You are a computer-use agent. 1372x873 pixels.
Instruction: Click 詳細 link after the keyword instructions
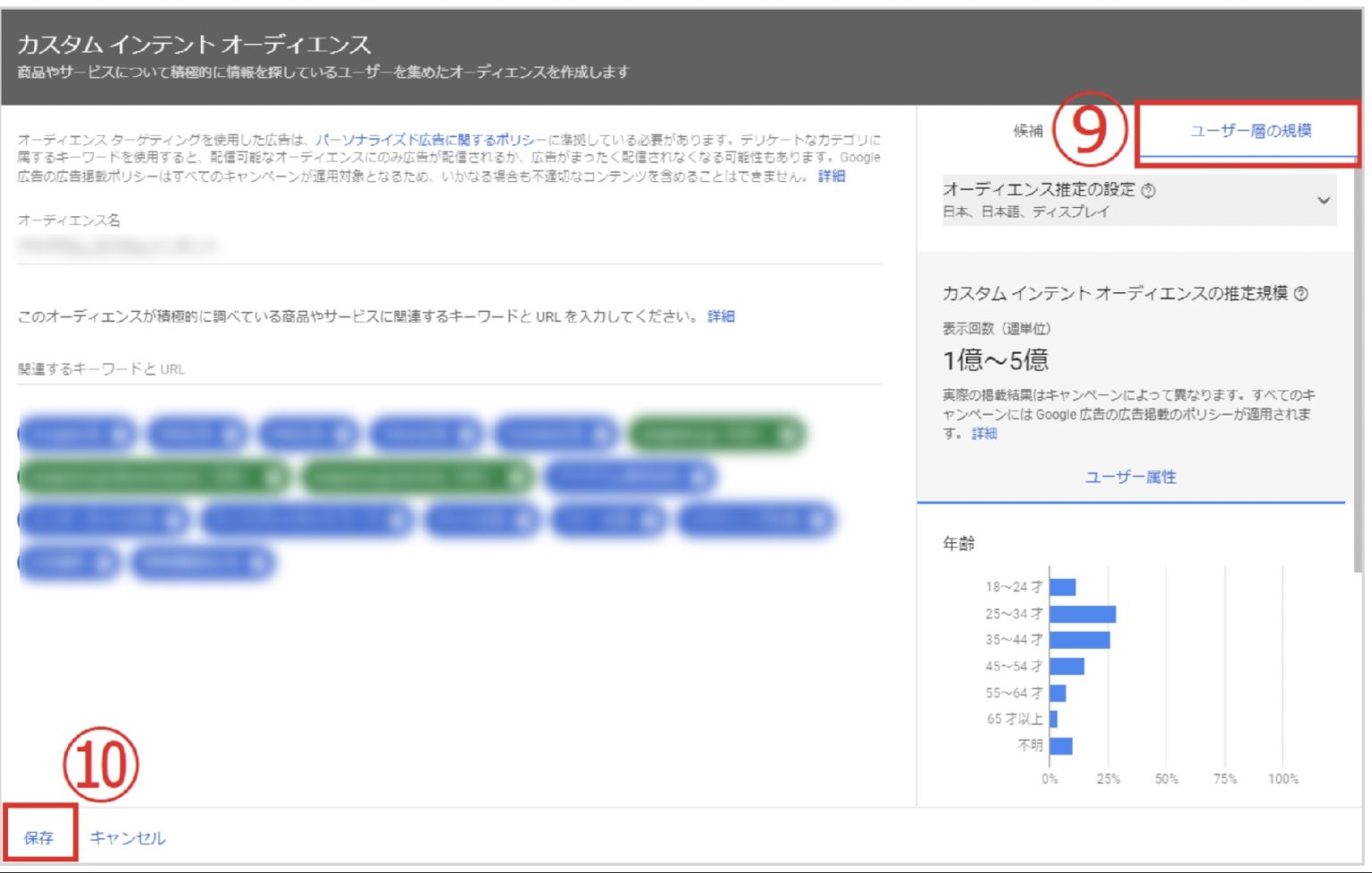pyautogui.click(x=721, y=316)
